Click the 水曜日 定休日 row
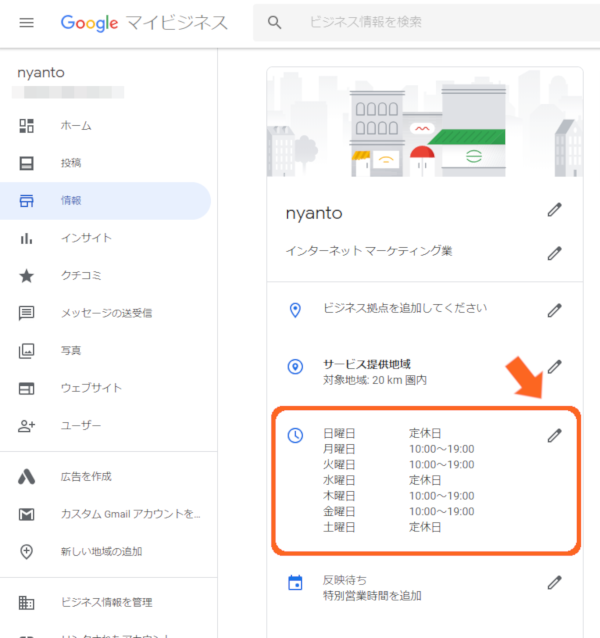 [x=382, y=481]
